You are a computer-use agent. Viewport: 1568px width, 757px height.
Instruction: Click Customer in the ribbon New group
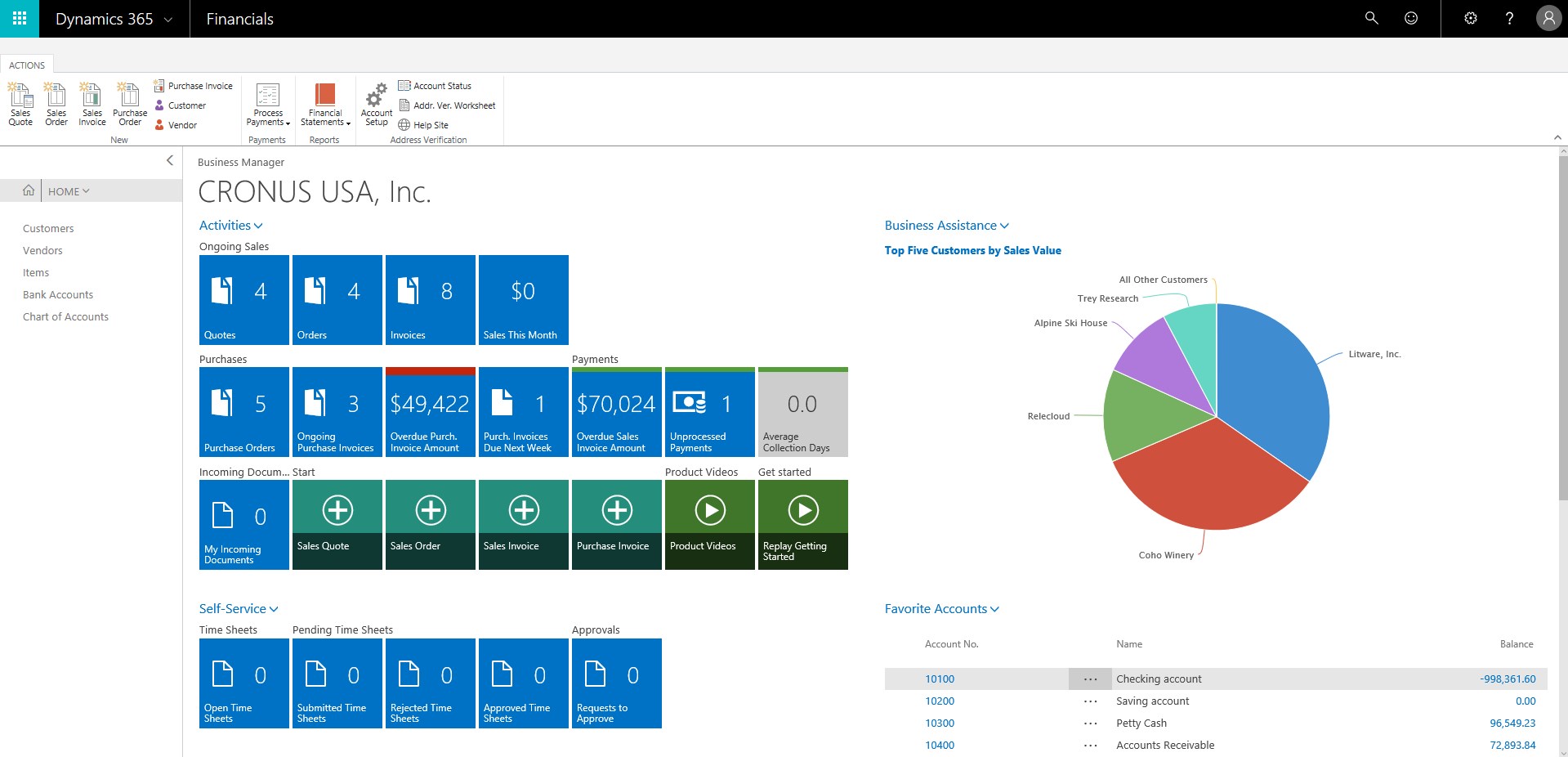tap(180, 105)
